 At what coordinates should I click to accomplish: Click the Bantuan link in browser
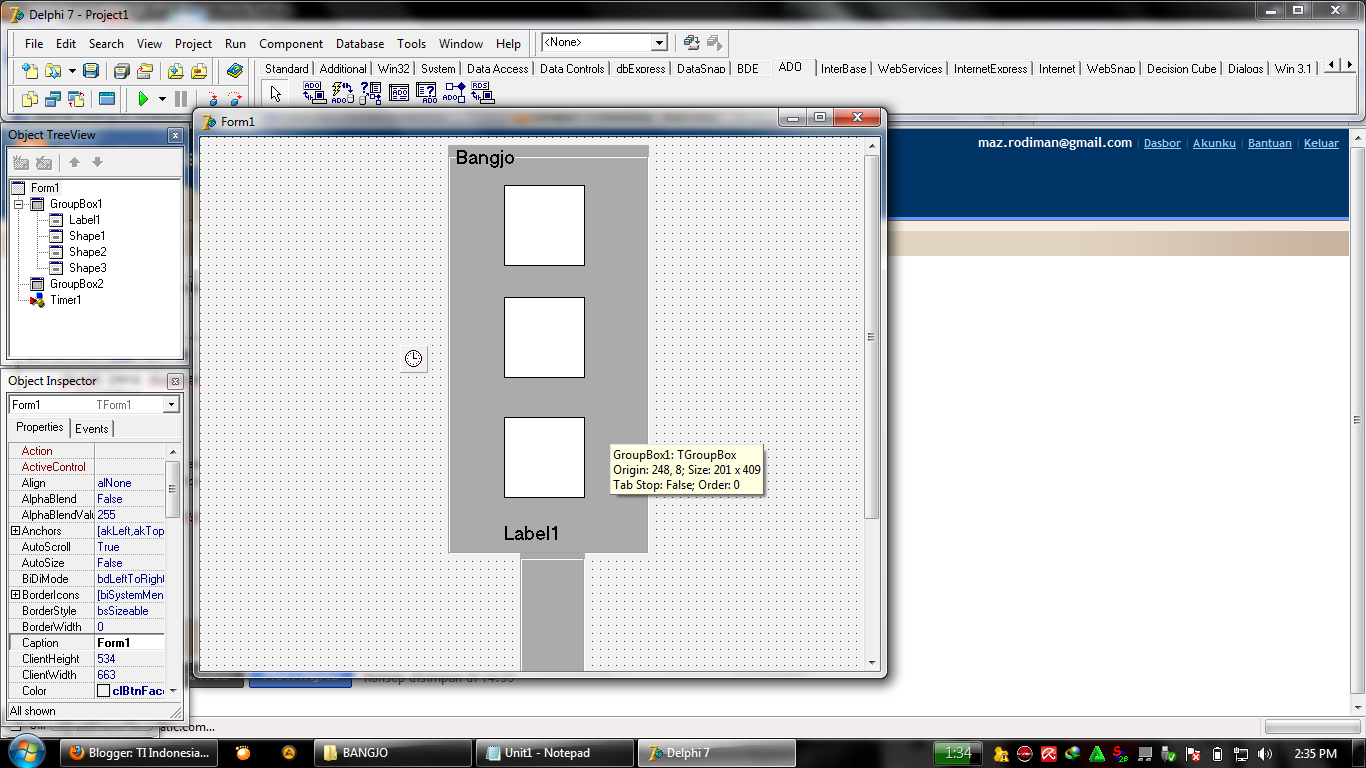point(1270,143)
